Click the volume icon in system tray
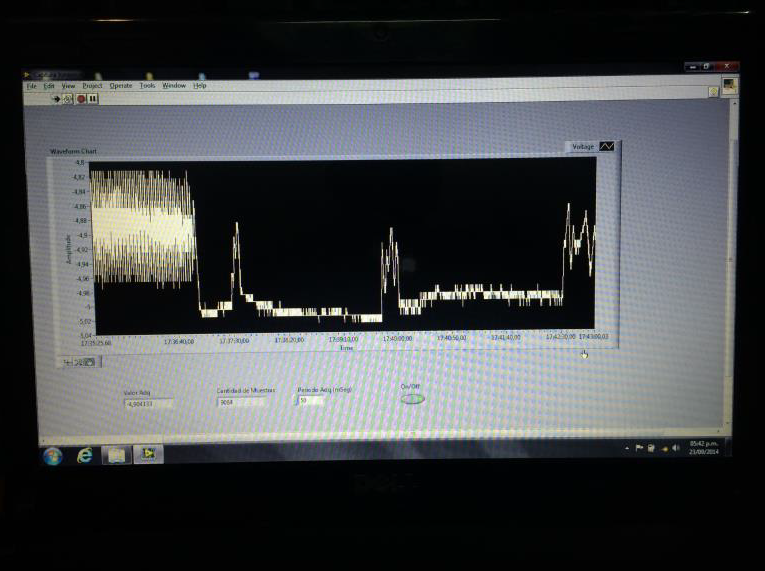The width and height of the screenshot is (765, 571). point(676,448)
